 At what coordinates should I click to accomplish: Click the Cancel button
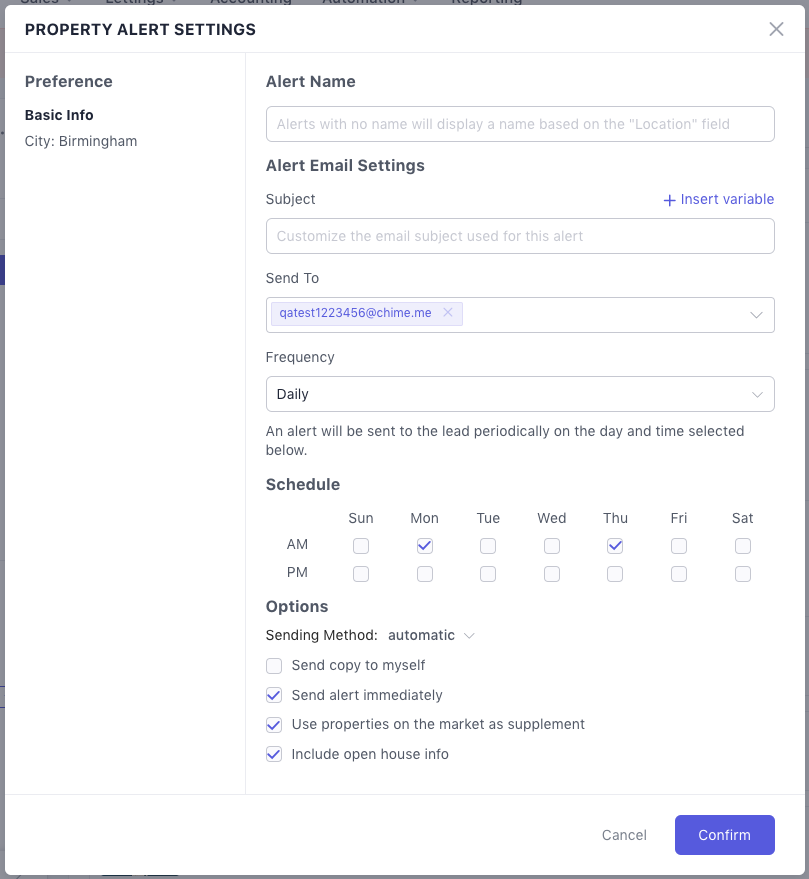pos(624,835)
